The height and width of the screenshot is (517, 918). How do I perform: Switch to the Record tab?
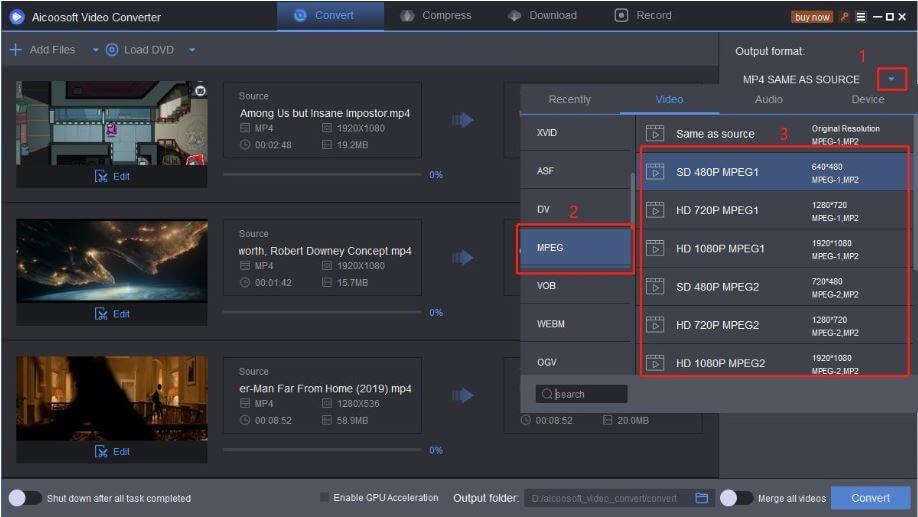(643, 16)
